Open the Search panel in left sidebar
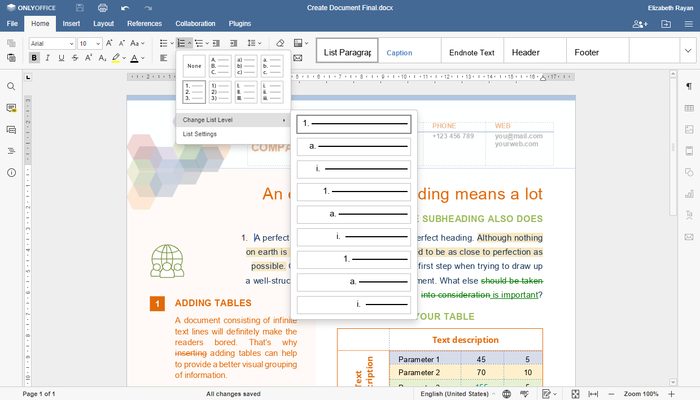Image resolution: width=700 pixels, height=400 pixels. pyautogui.click(x=11, y=87)
